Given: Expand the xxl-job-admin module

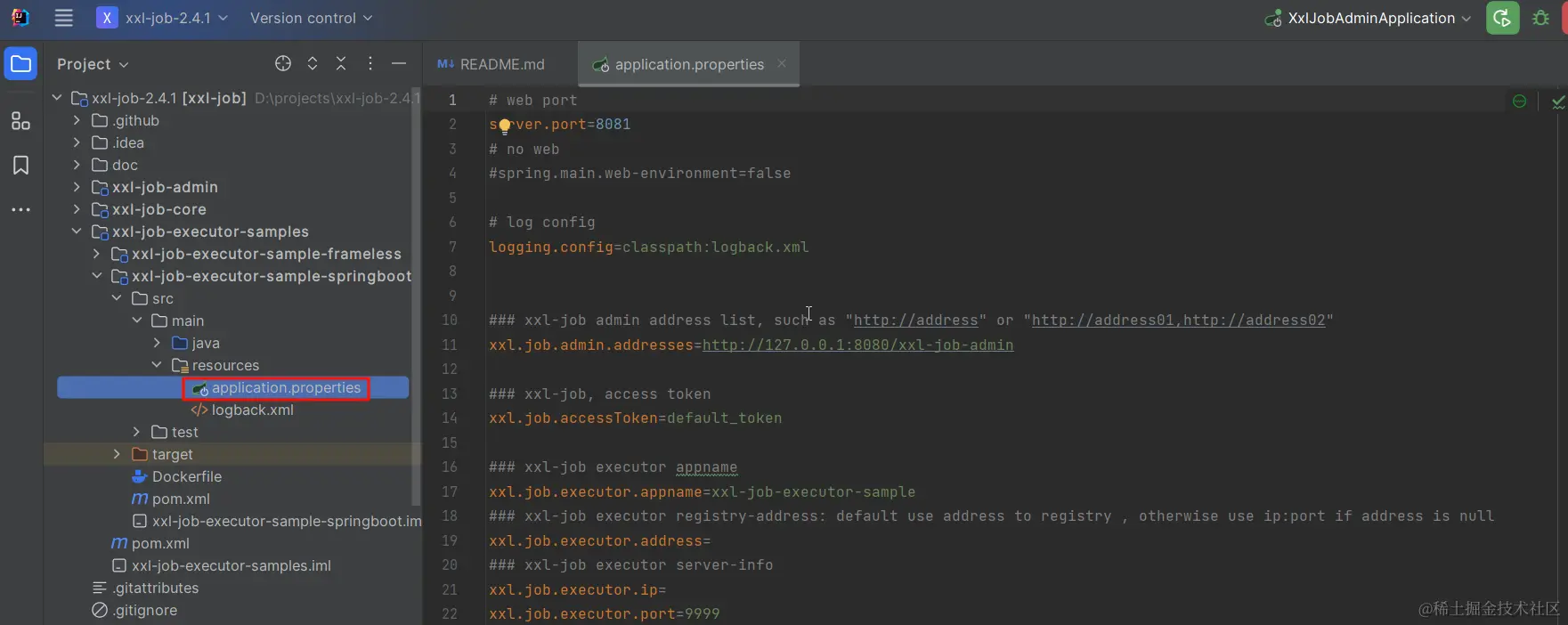Looking at the screenshot, I should point(77,187).
